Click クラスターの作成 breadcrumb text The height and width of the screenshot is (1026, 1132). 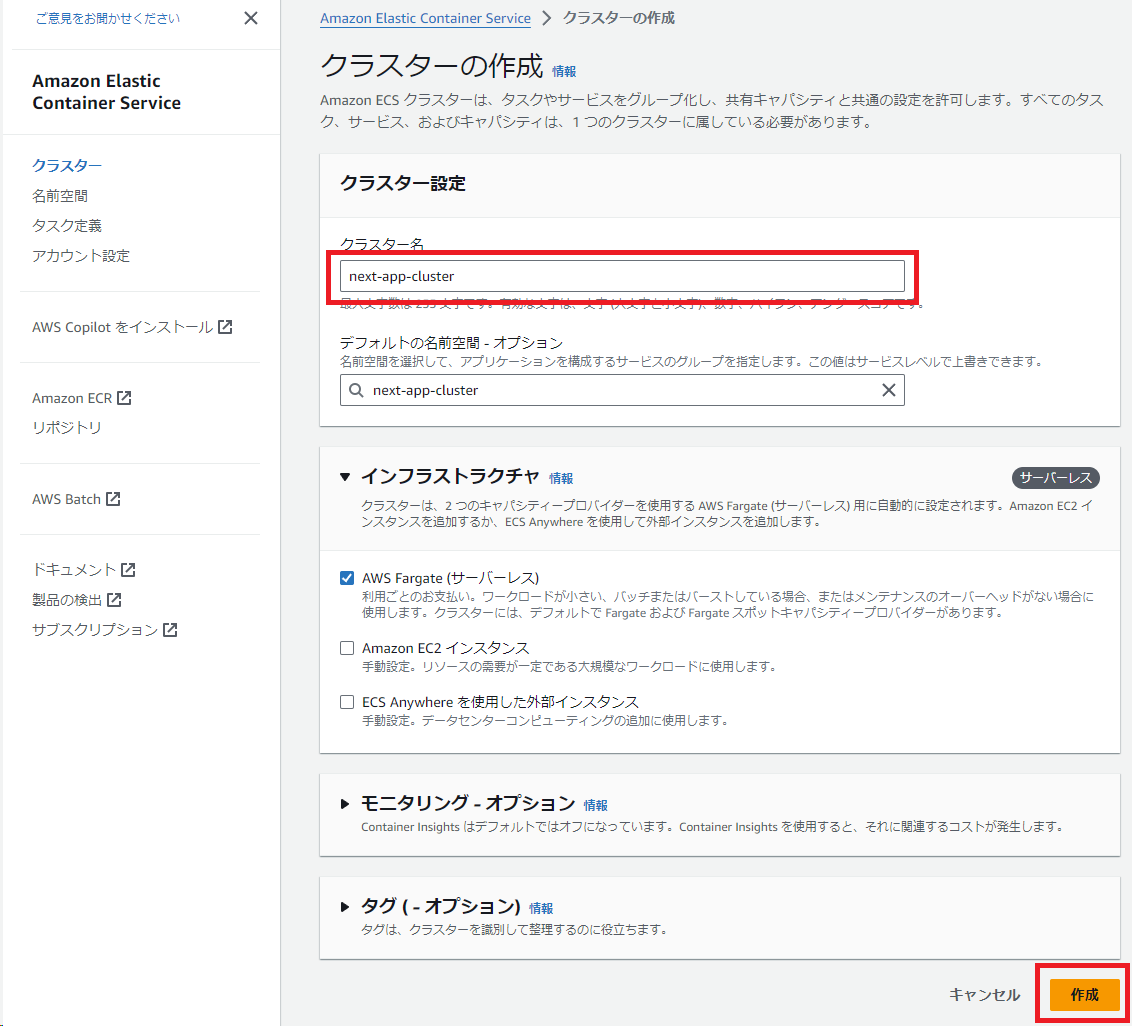[x=619, y=18]
